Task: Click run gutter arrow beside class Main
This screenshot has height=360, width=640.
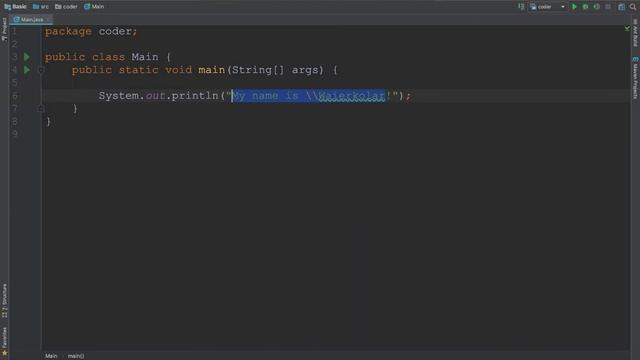Action: coord(27,57)
